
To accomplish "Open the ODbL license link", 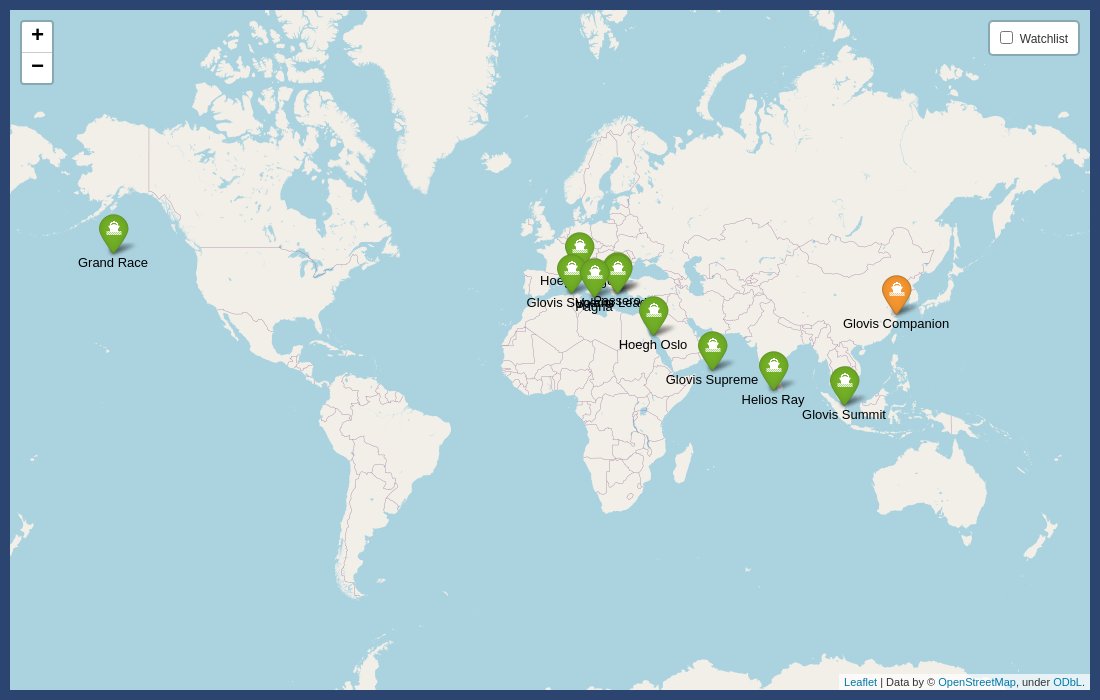I will (x=1067, y=682).
